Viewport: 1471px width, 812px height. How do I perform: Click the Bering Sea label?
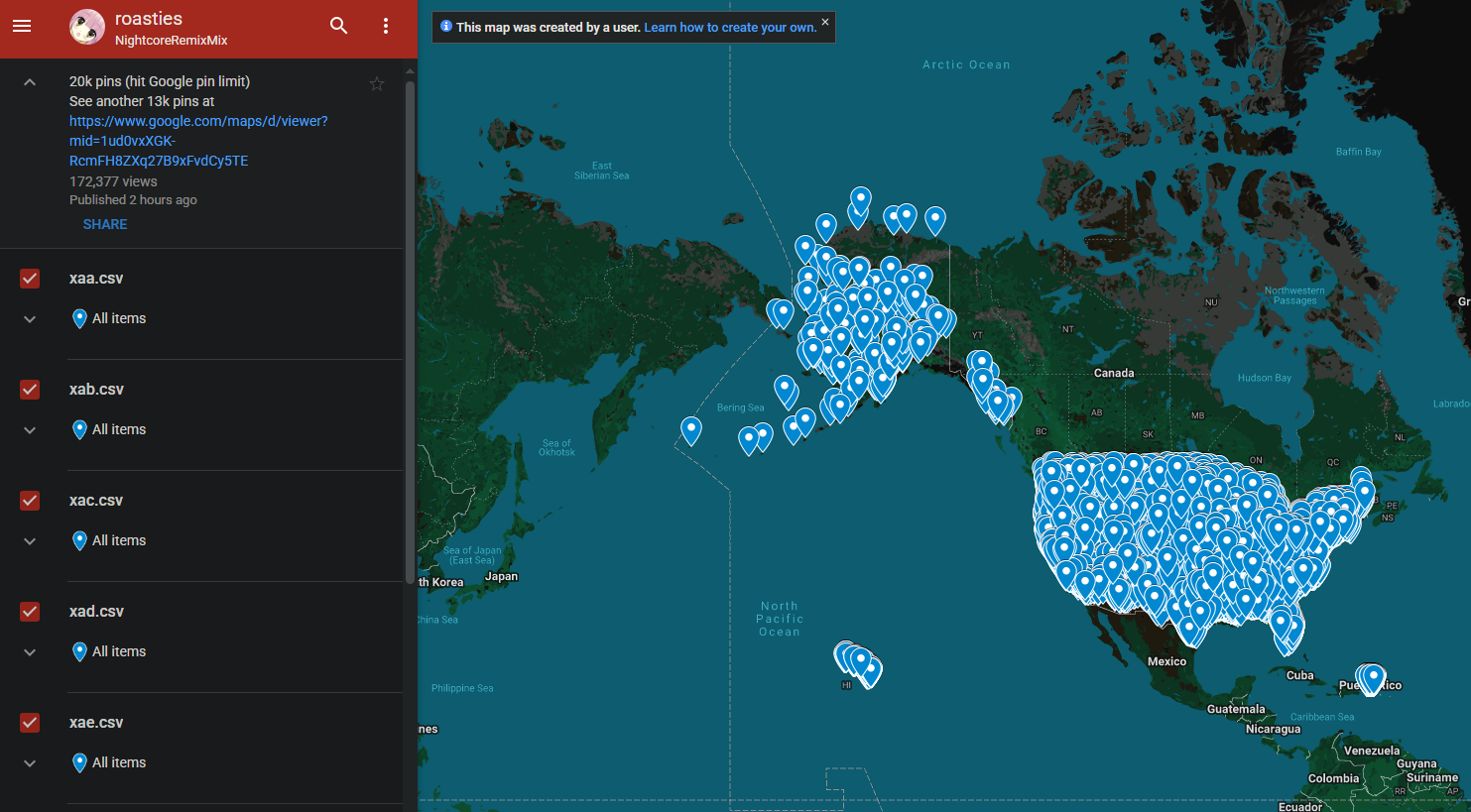pos(741,407)
